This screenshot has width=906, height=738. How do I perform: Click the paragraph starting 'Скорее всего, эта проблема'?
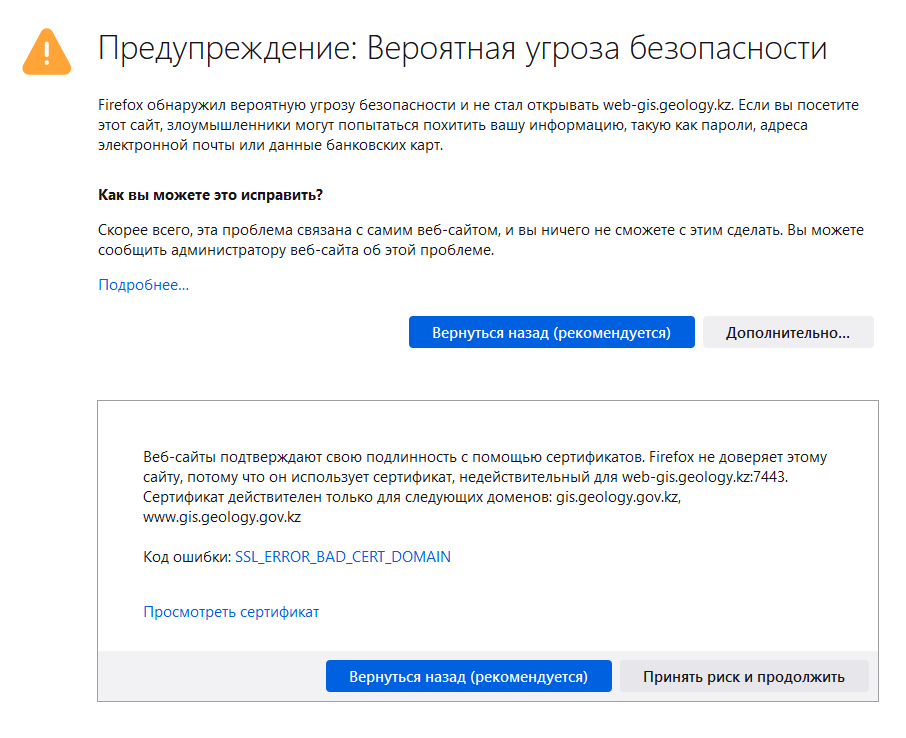480,240
